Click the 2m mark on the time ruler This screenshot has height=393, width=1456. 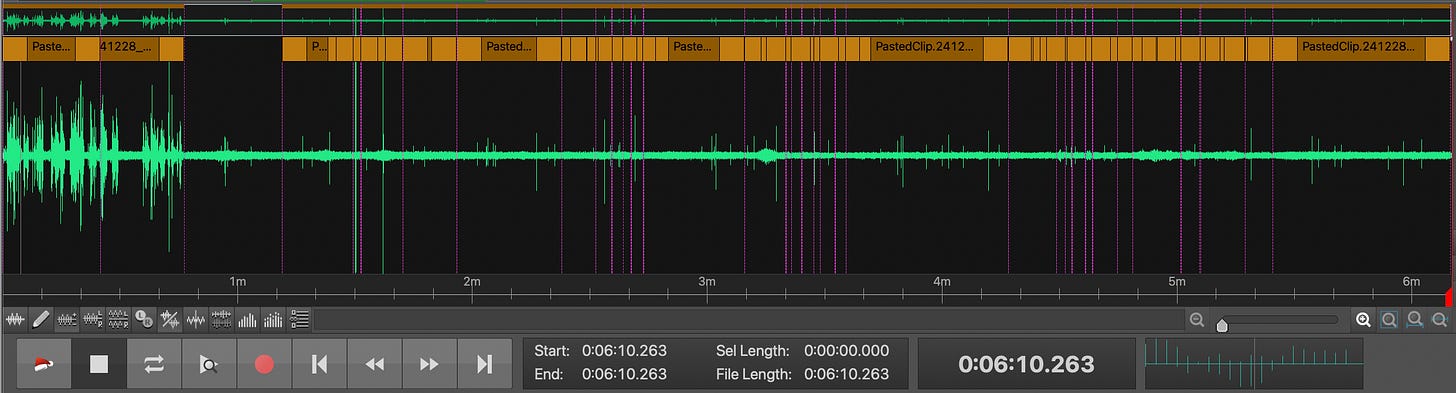[472, 283]
